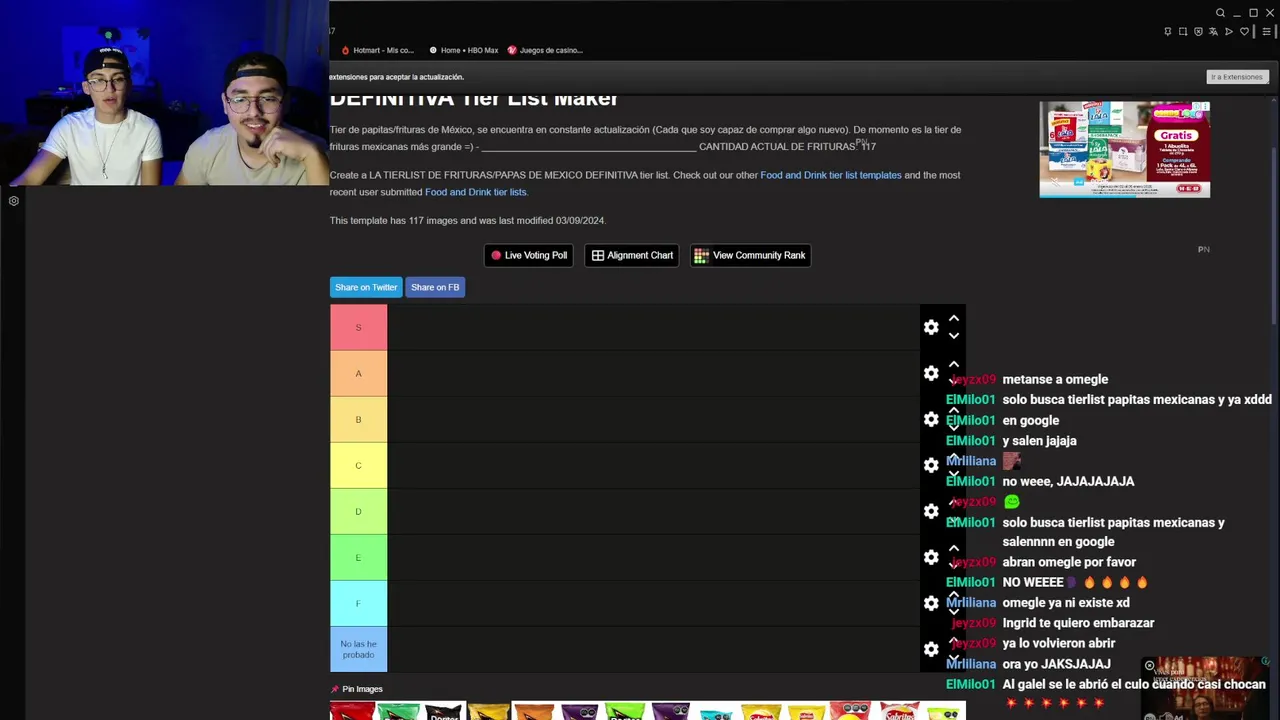
Task: Click the gear icon below the webcam
Action: 14,201
